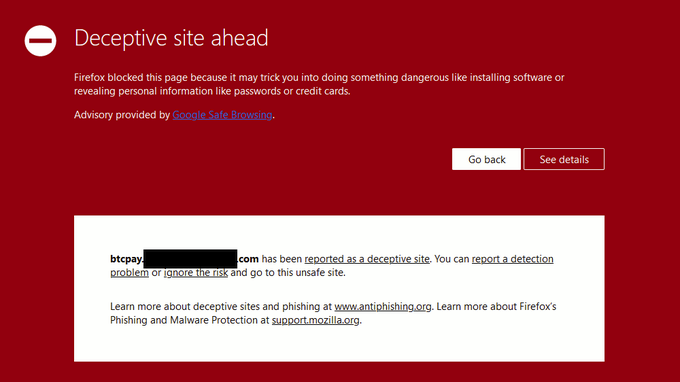Click 'report a detection problem' link
Viewport: 680px width, 382px height.
[512, 259]
